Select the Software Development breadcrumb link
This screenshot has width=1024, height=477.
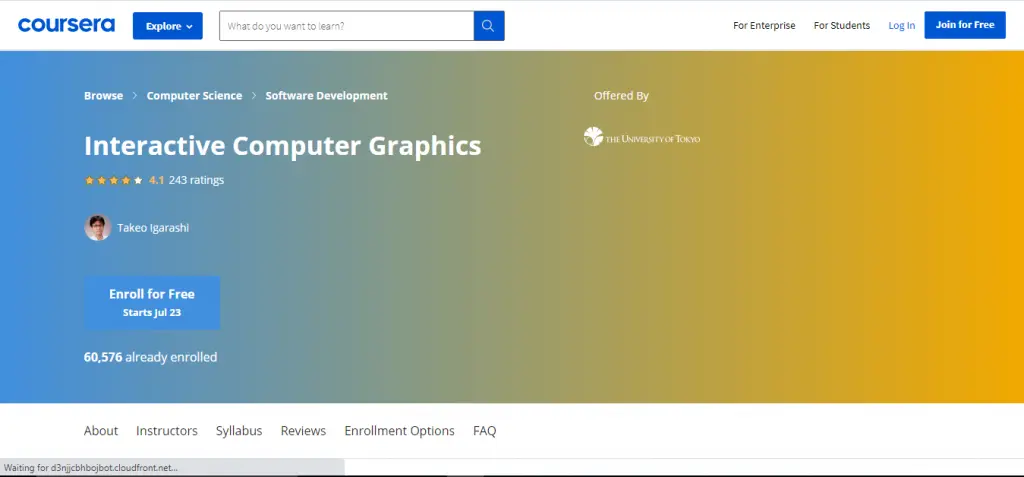[326, 96]
